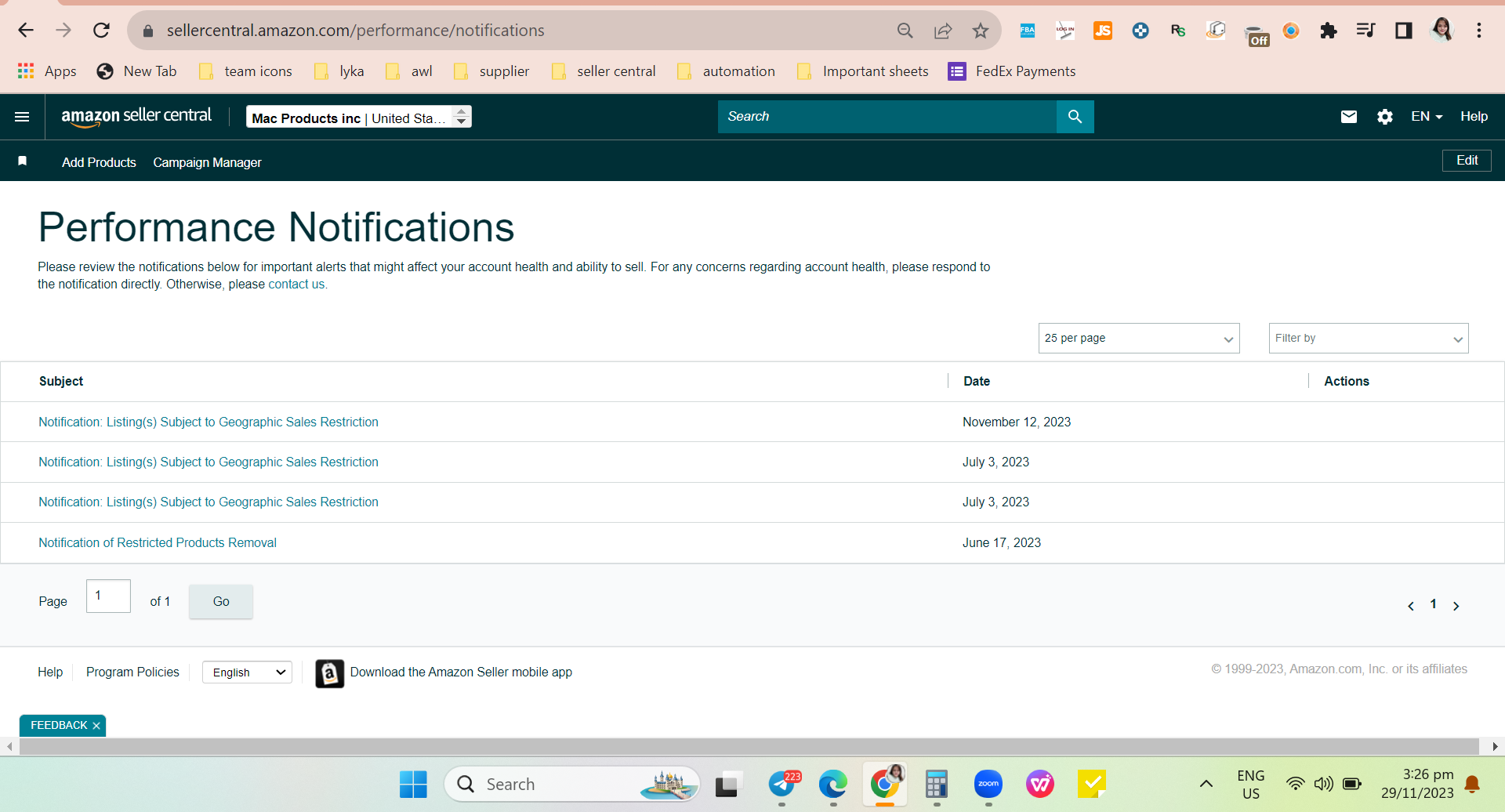The height and width of the screenshot is (812, 1505).
Task: Go to next results page arrow
Action: coord(1456,606)
